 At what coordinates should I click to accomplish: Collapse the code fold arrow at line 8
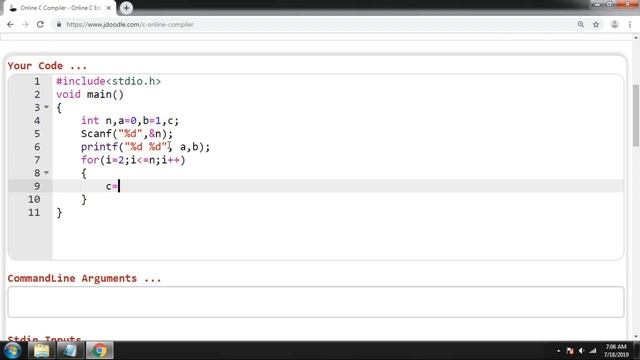[46, 173]
